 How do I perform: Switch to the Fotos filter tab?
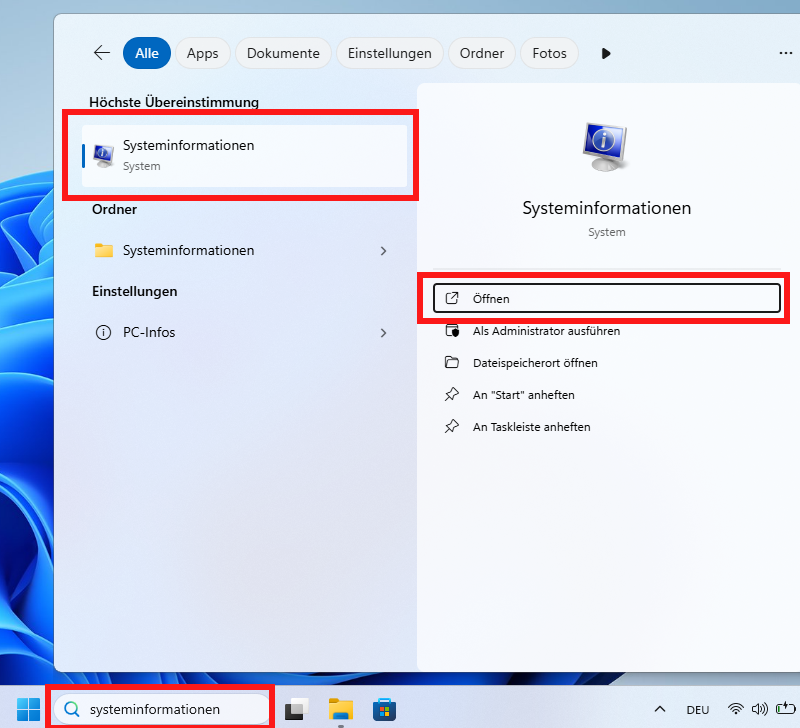click(x=549, y=53)
